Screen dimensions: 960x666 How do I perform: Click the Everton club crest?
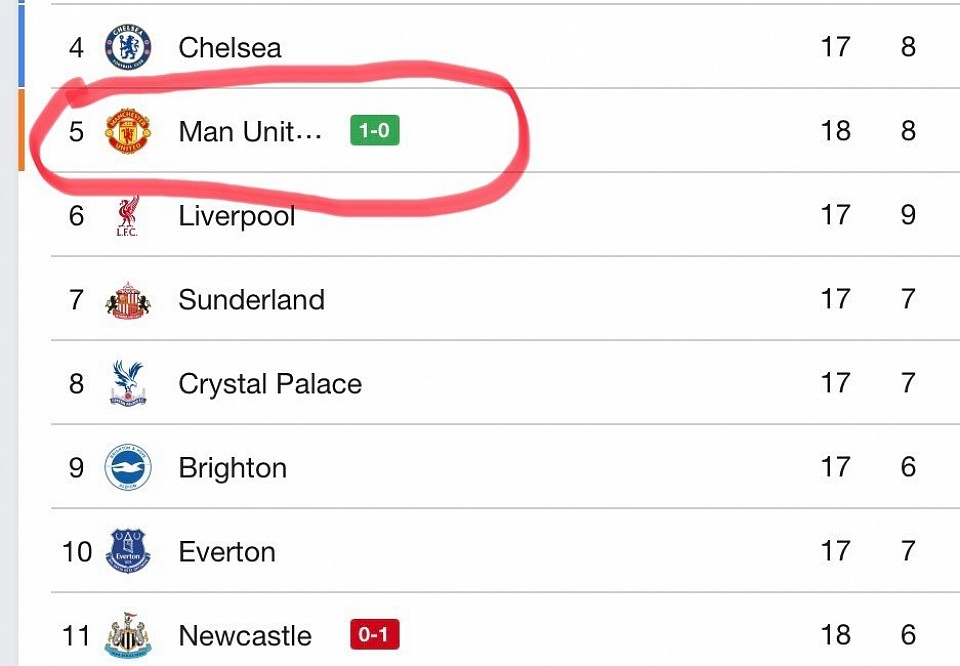pyautogui.click(x=128, y=552)
